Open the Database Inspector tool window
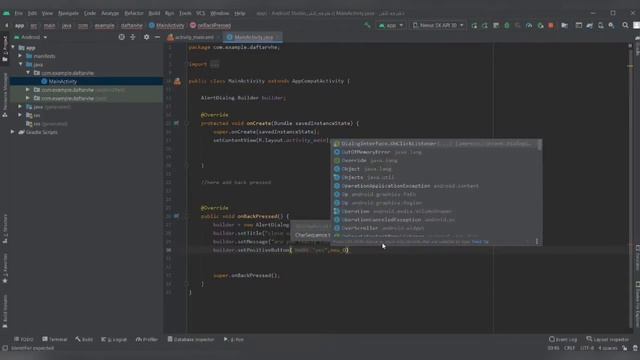 pos(191,339)
